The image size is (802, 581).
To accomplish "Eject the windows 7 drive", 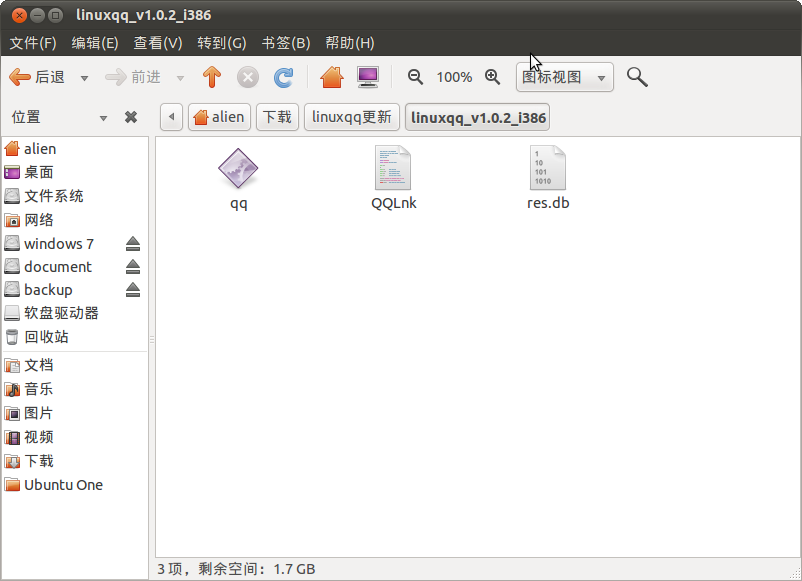I will (133, 244).
